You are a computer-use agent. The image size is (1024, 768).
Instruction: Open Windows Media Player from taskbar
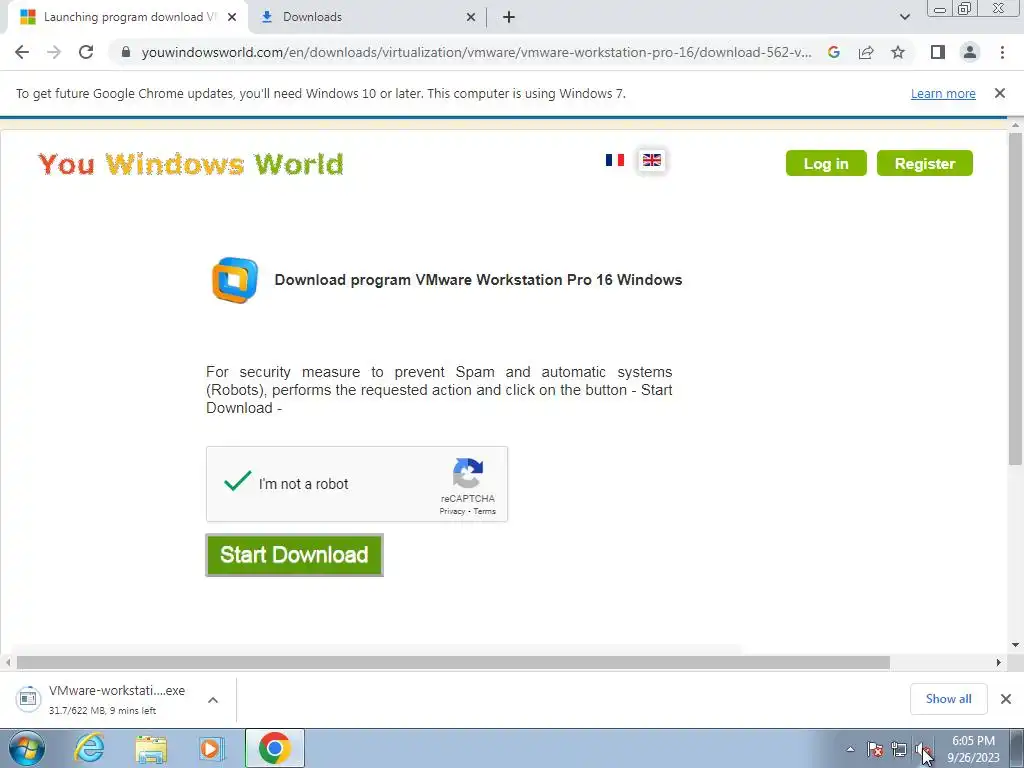211,748
